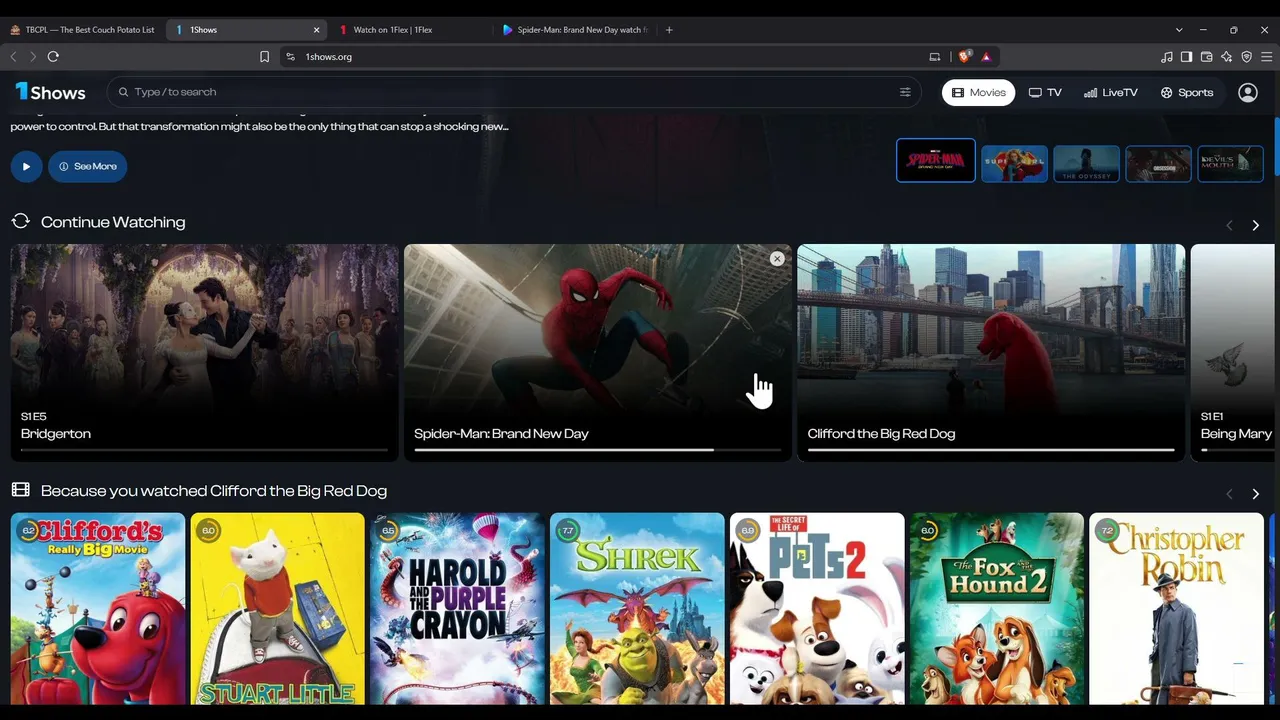
Task: Click the 1Shows logo in the header
Action: (x=50, y=92)
